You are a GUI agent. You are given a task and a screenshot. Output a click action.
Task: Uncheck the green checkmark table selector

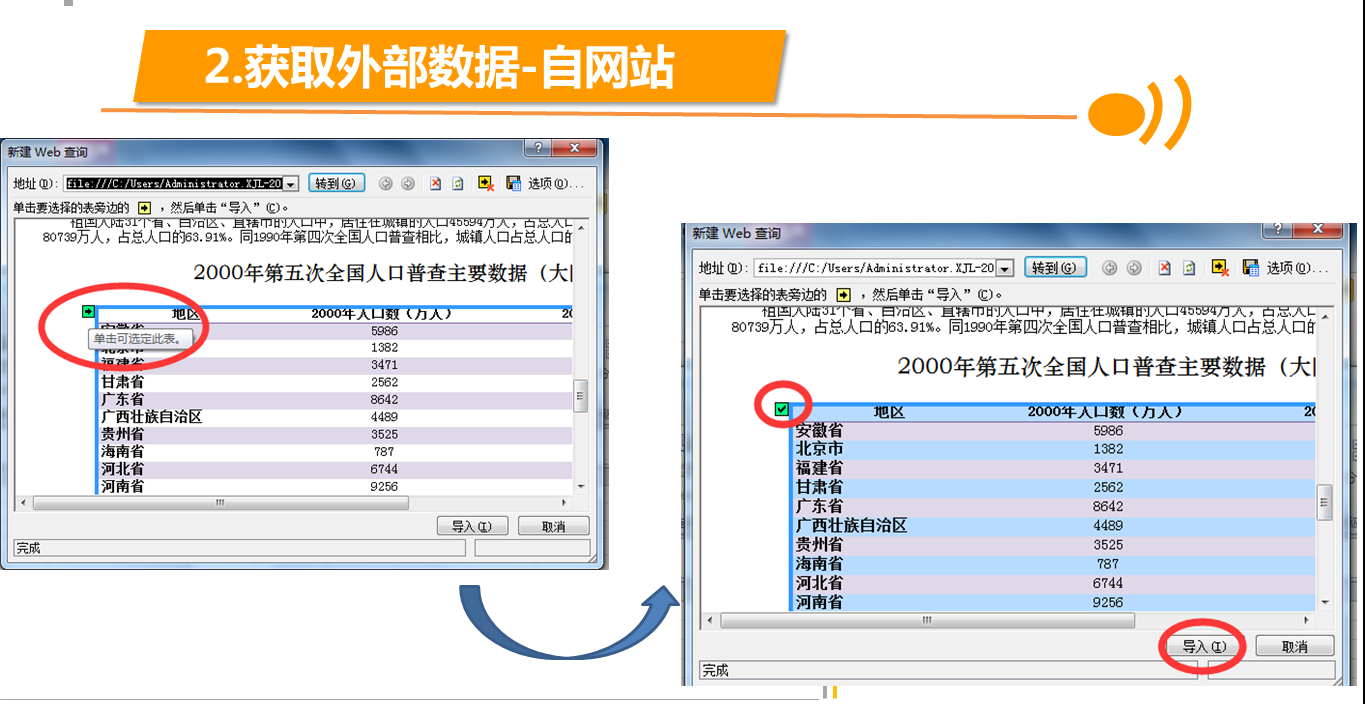[782, 408]
